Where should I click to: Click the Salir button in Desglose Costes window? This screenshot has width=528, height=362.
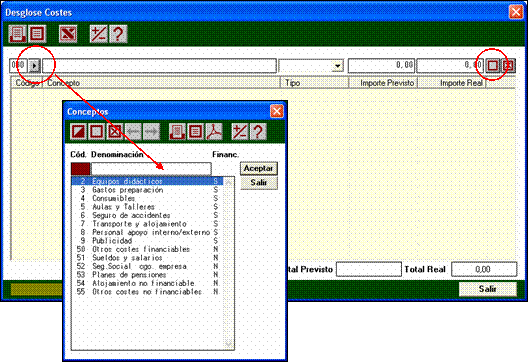488,289
